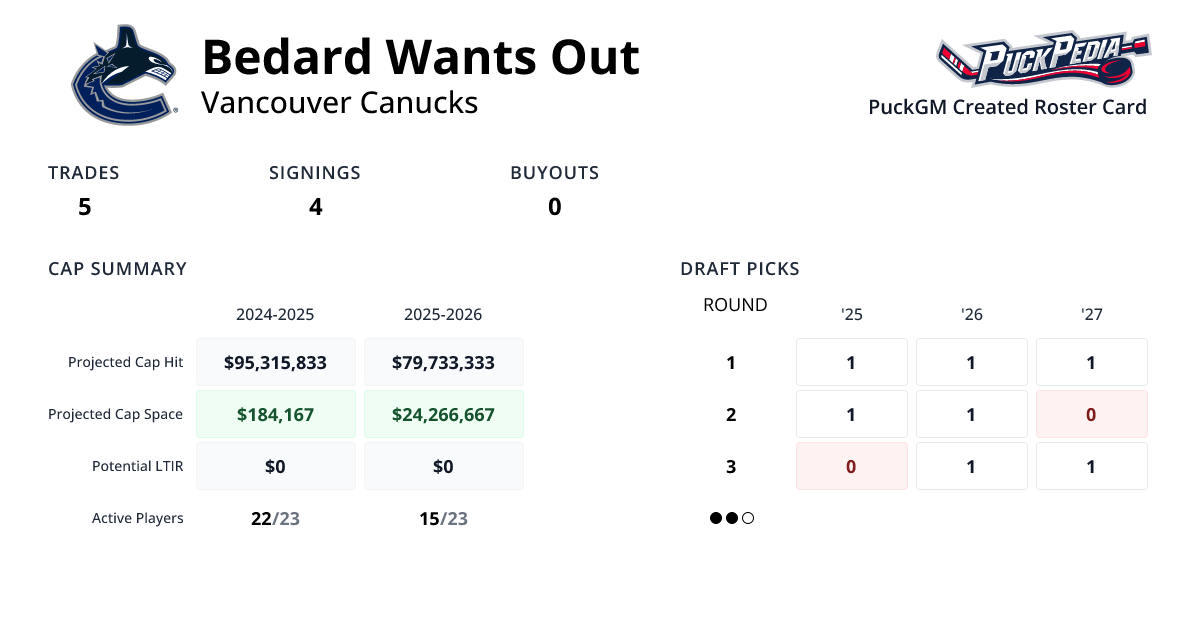Click the Trades count of 5
Image resolution: width=1200 pixels, height=630 pixels.
tap(84, 207)
